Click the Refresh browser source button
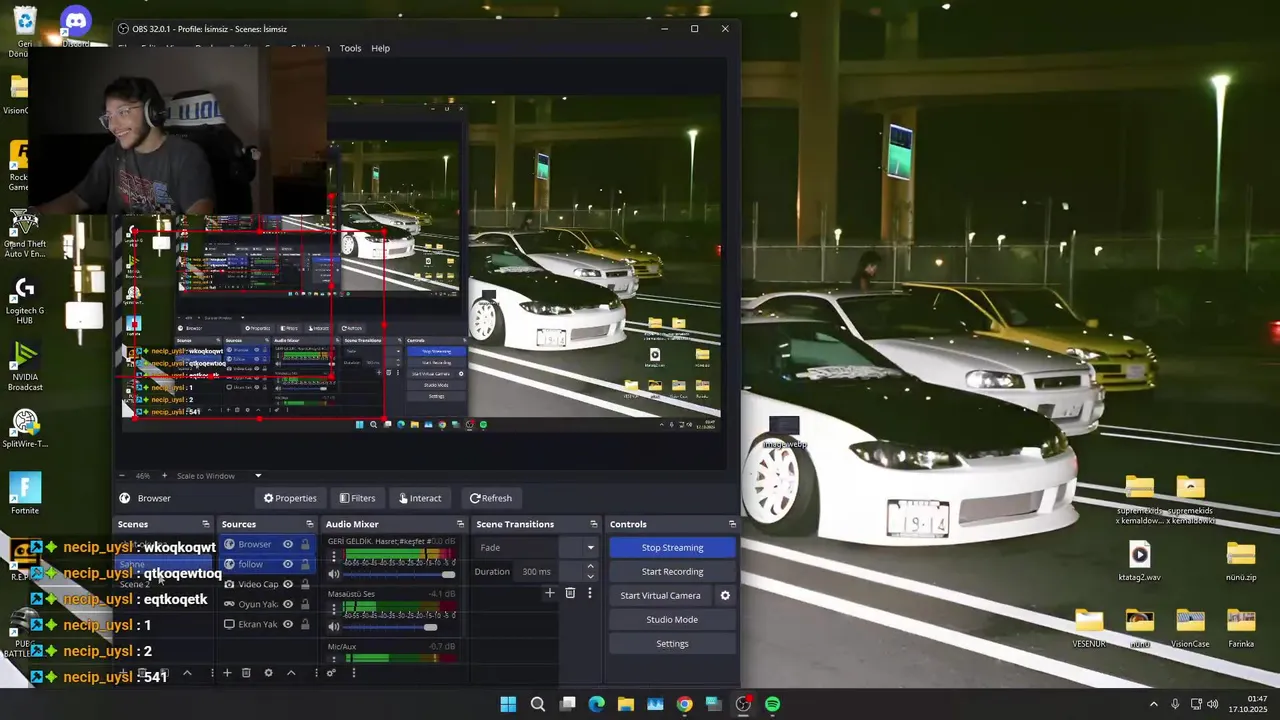1280x720 pixels. (x=491, y=498)
